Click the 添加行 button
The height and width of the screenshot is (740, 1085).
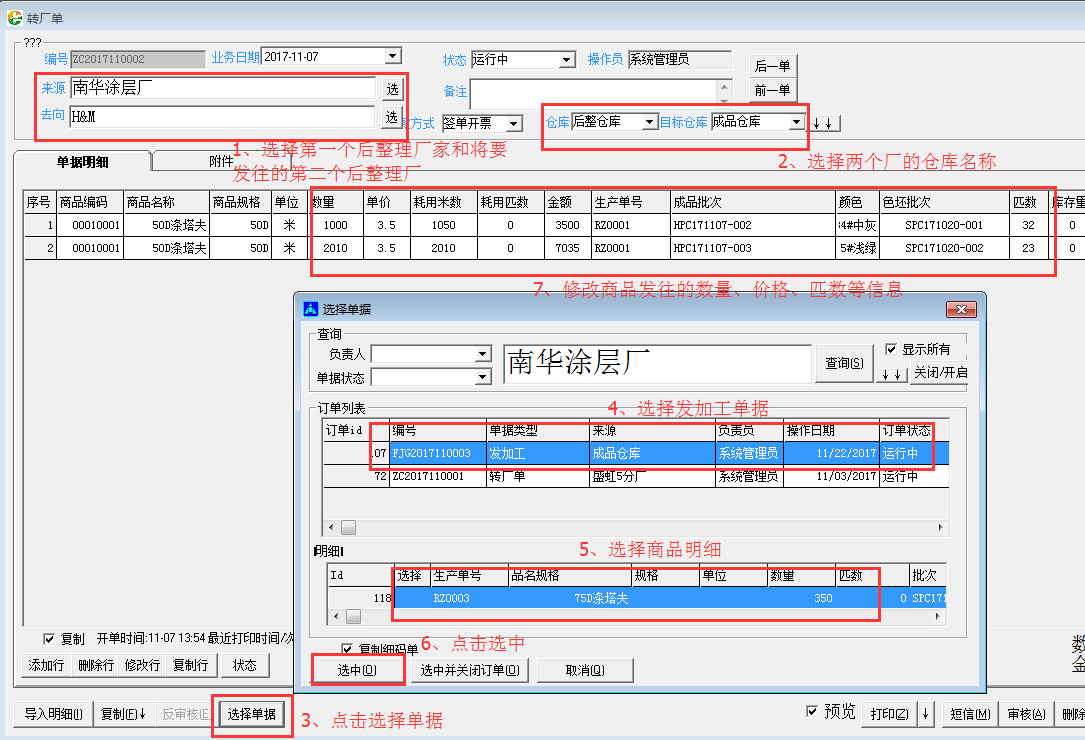(46, 665)
